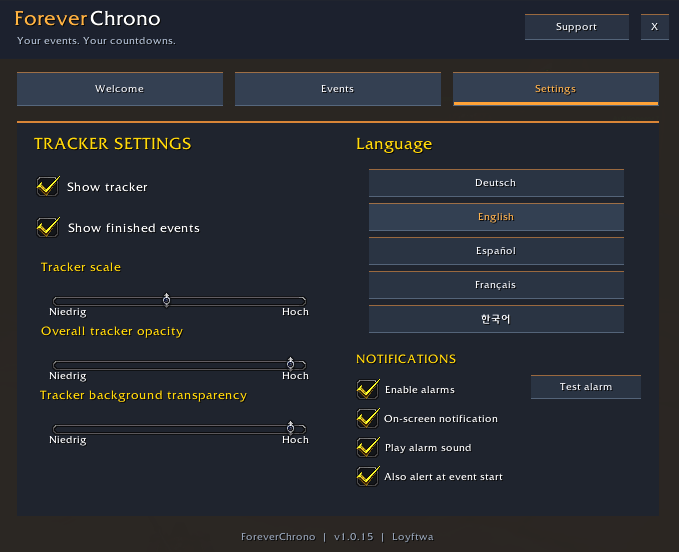The image size is (679, 552).
Task: Click the ForeverChrono logo title
Action: point(87,19)
